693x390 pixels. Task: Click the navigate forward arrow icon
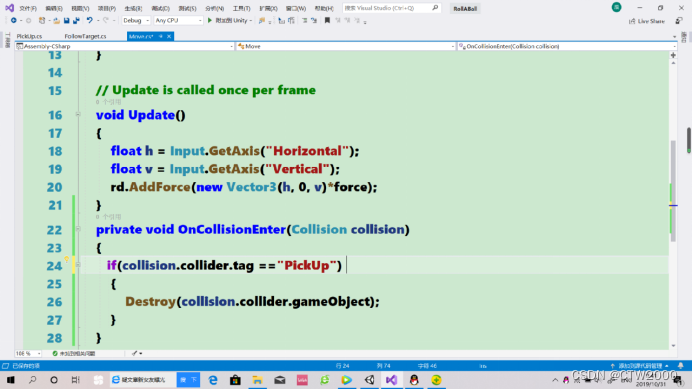(28, 20)
